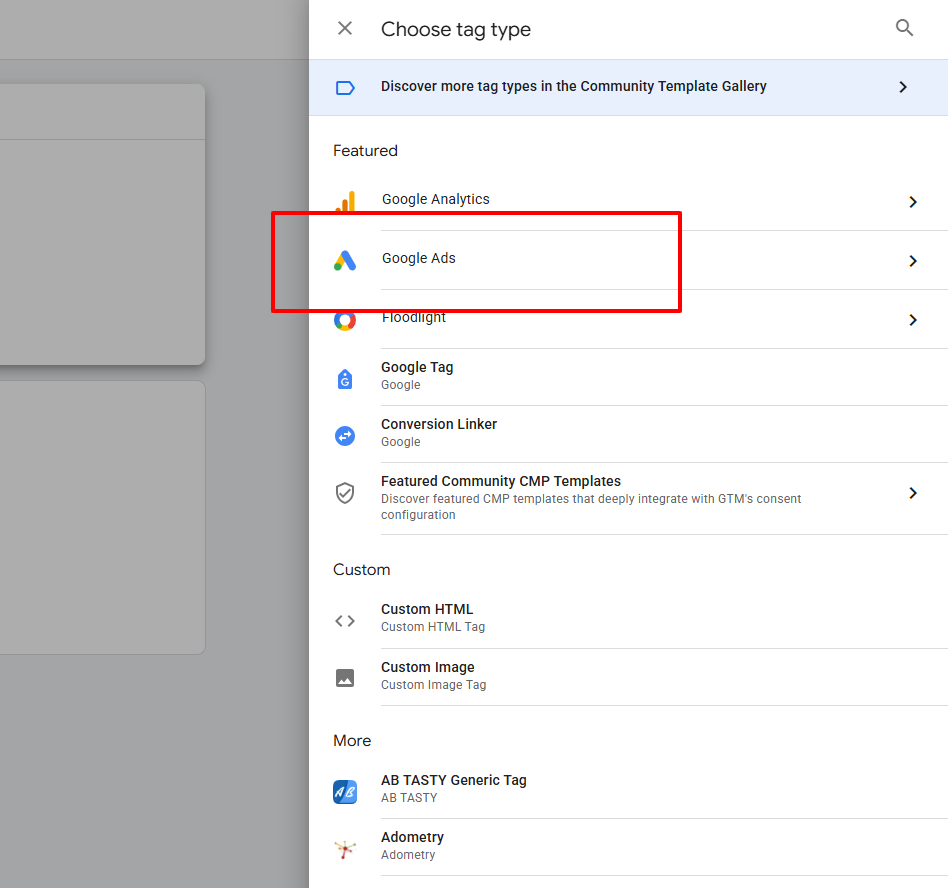Select the Adometry tag type
The image size is (948, 888).
point(628,846)
